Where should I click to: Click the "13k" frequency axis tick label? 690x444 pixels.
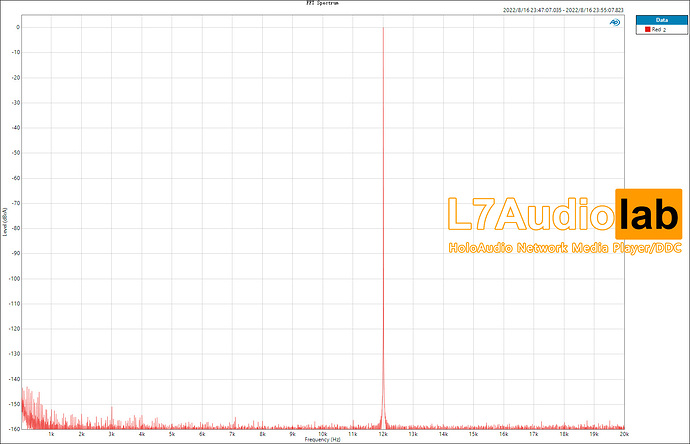[413, 434]
